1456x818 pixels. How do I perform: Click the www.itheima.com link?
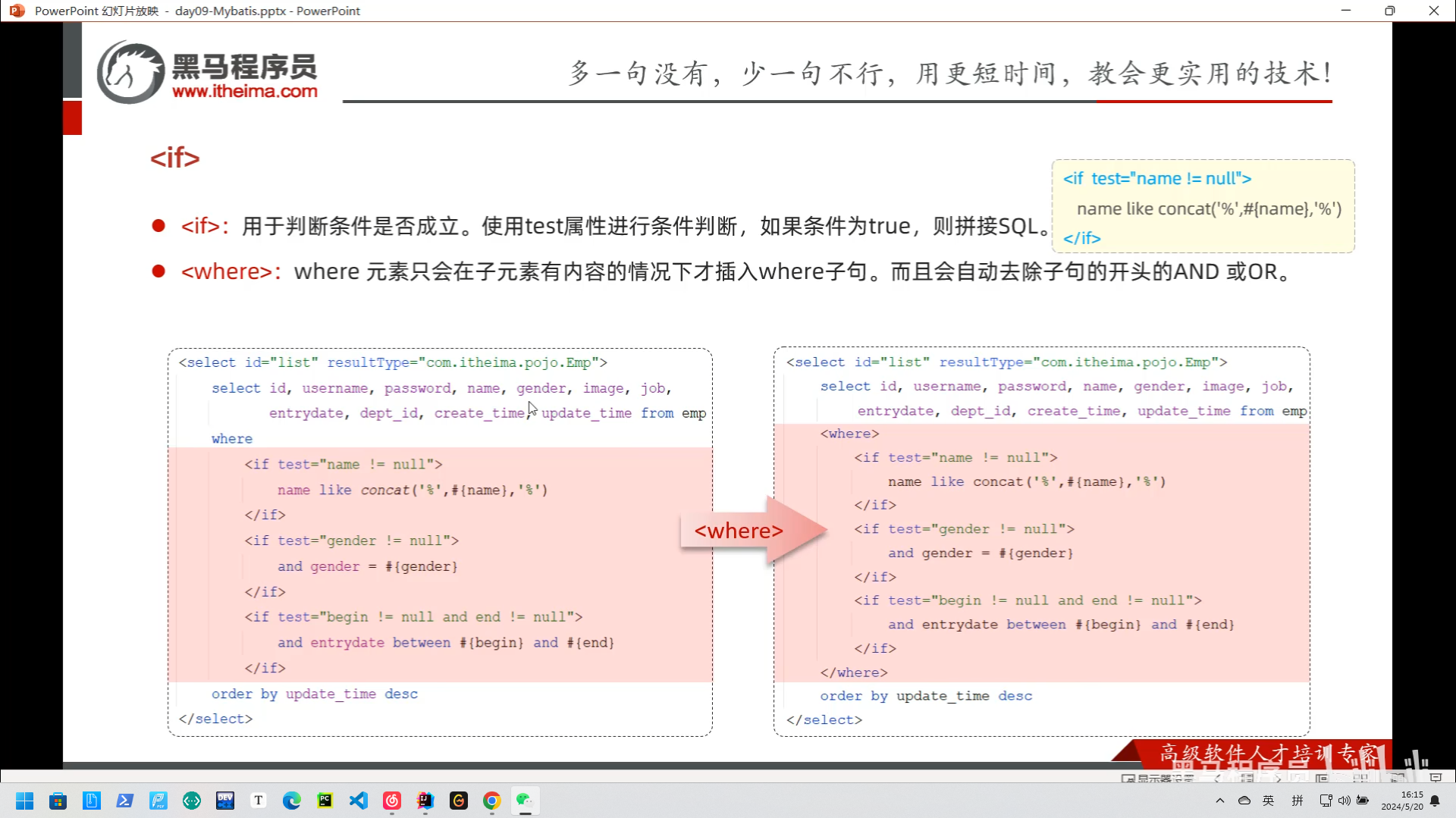tap(244, 91)
